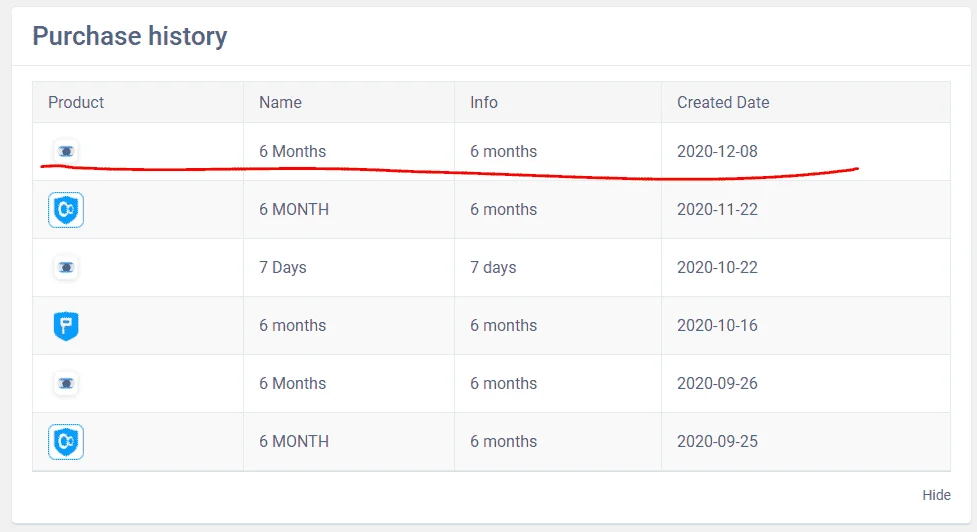This screenshot has width=977, height=532.
Task: Select info cell in the 2020-10-16 row
Action: coord(503,325)
